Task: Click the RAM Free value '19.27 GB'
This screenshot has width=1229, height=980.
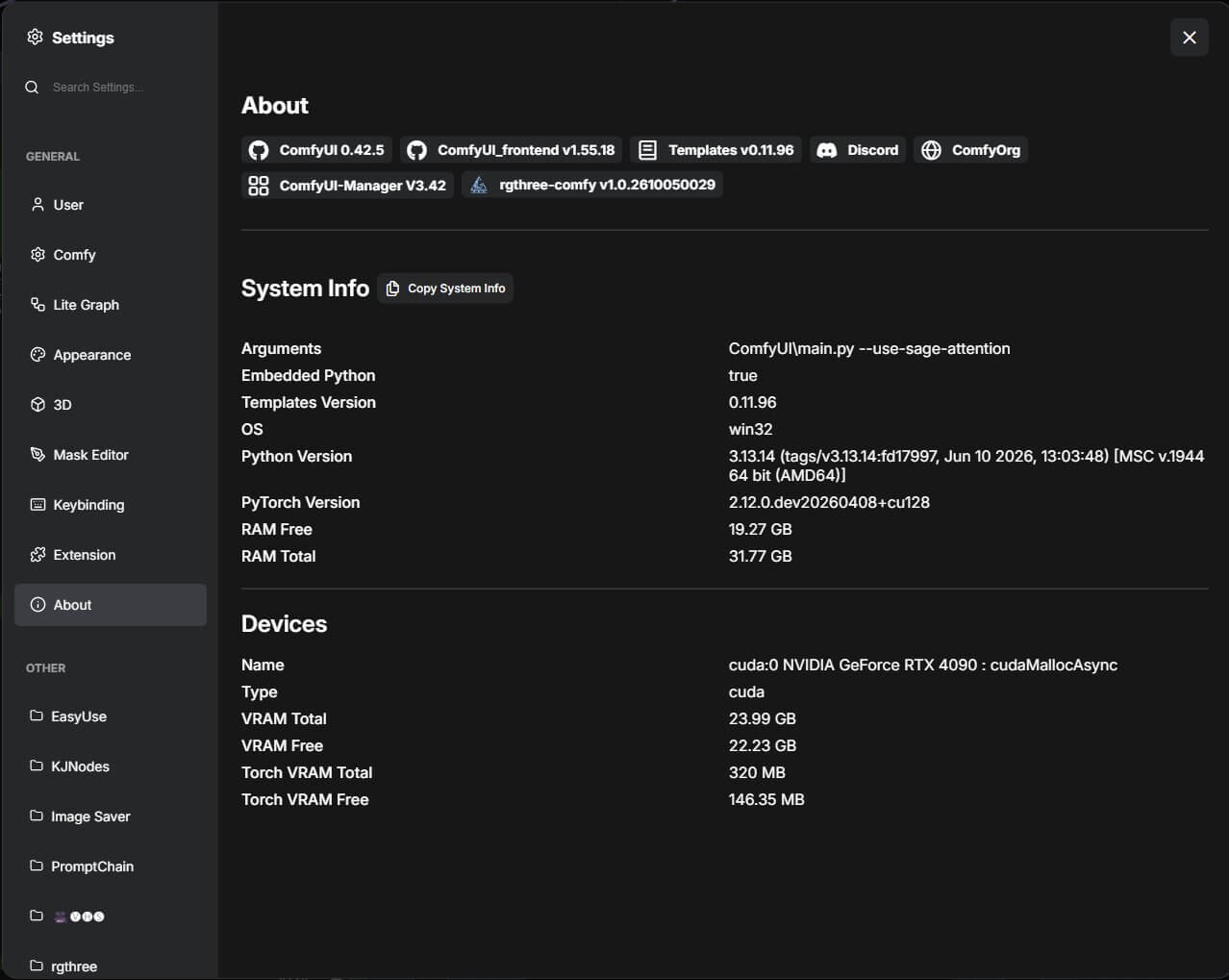Action: [x=761, y=529]
